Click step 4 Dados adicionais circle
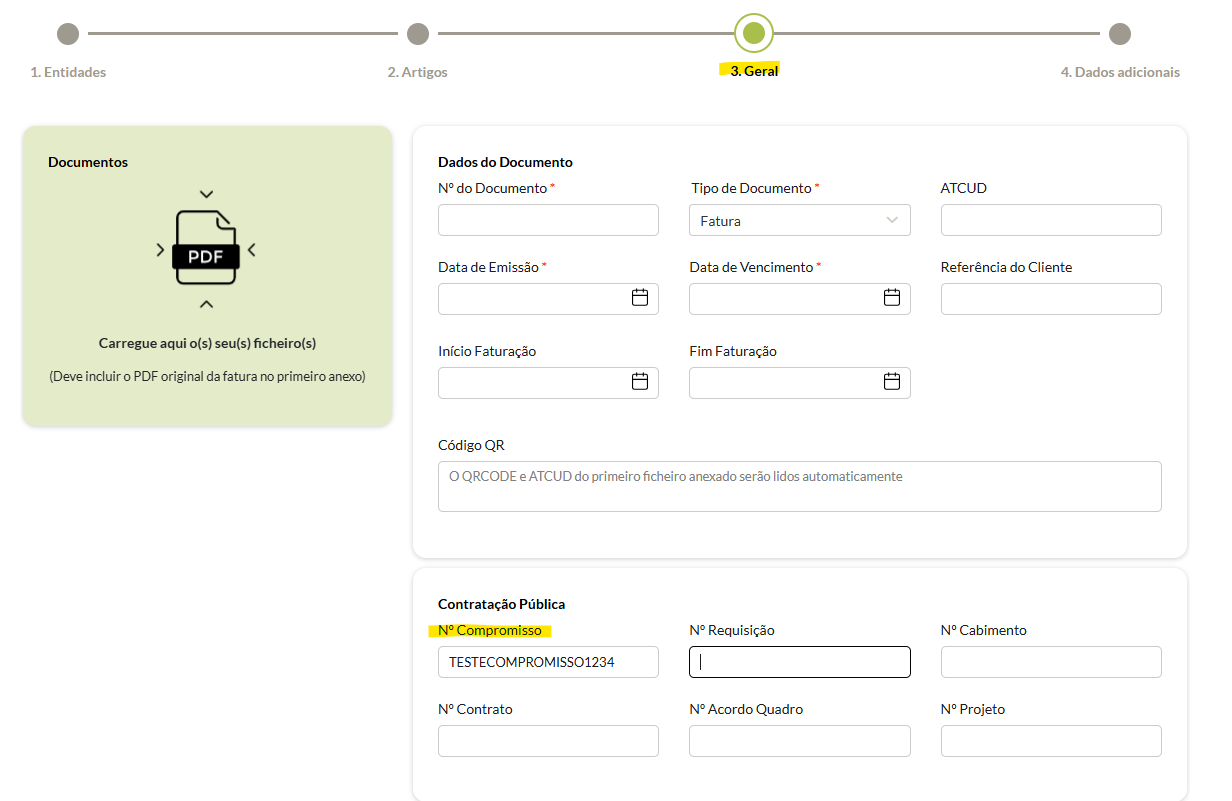This screenshot has width=1232, height=801. [1120, 34]
